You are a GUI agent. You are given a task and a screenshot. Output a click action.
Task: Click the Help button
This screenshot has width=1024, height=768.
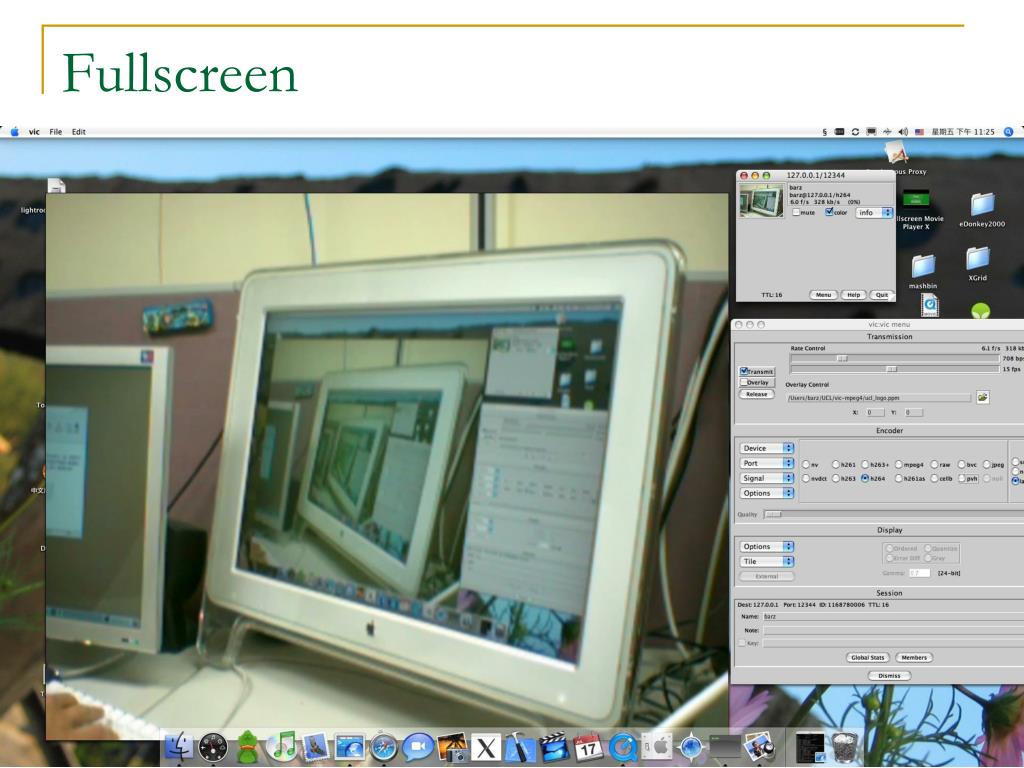click(854, 295)
